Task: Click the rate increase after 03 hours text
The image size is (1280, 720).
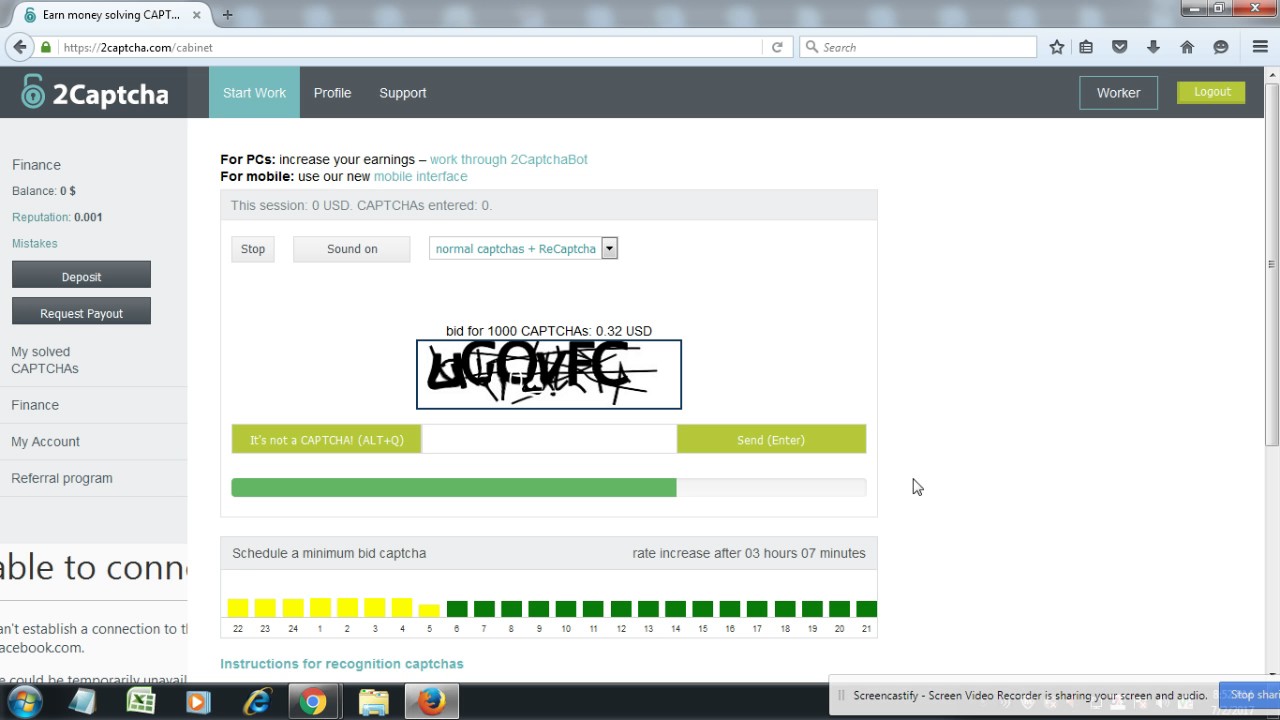Action: click(749, 553)
